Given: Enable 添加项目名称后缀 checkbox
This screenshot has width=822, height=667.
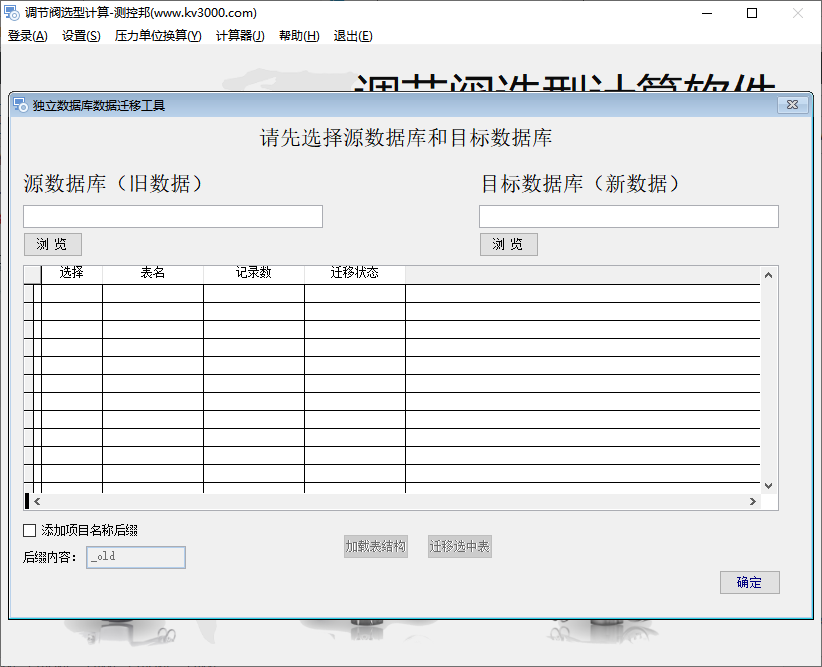Looking at the screenshot, I should tap(30, 531).
